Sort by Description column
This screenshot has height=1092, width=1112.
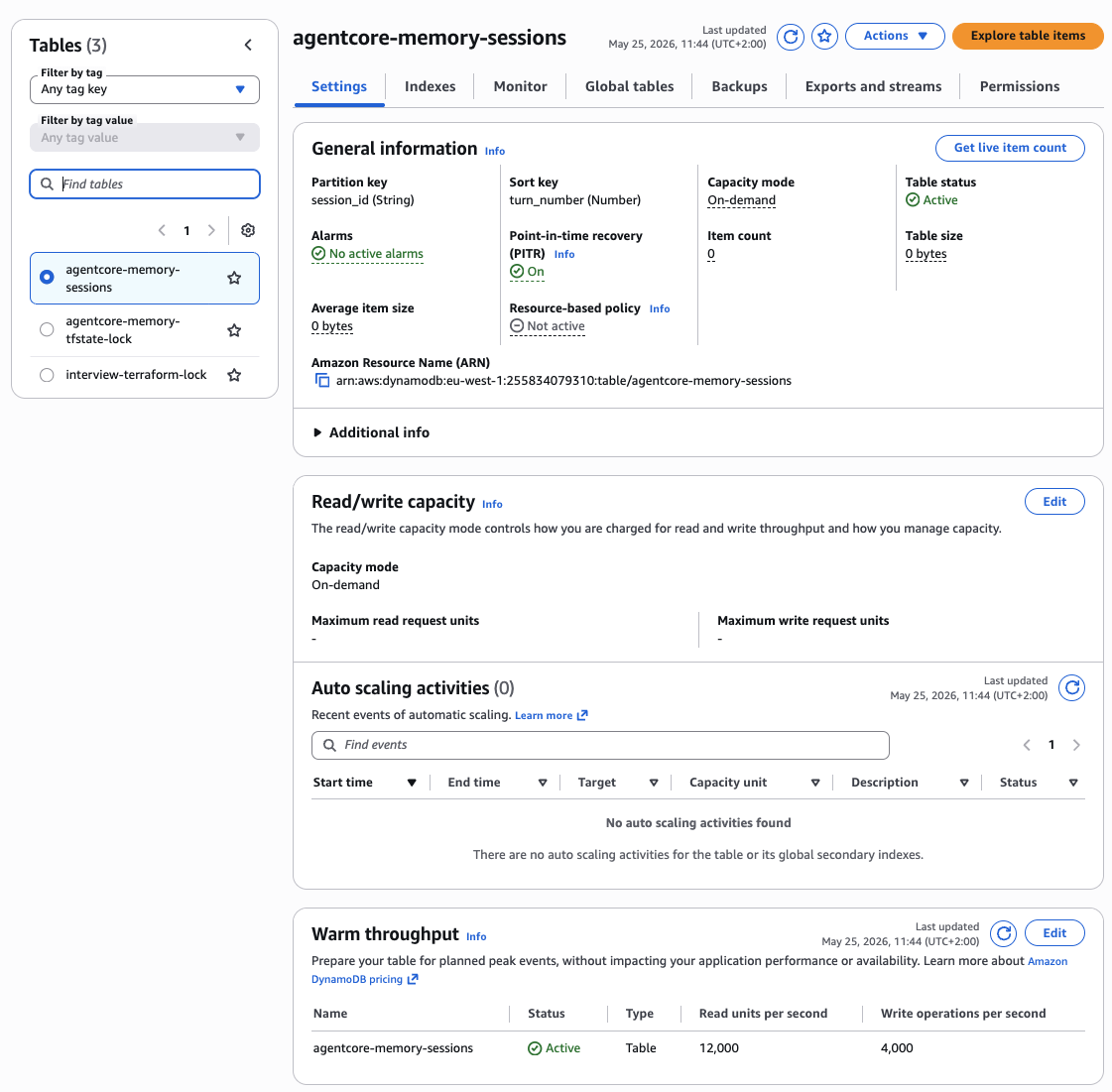(x=910, y=783)
